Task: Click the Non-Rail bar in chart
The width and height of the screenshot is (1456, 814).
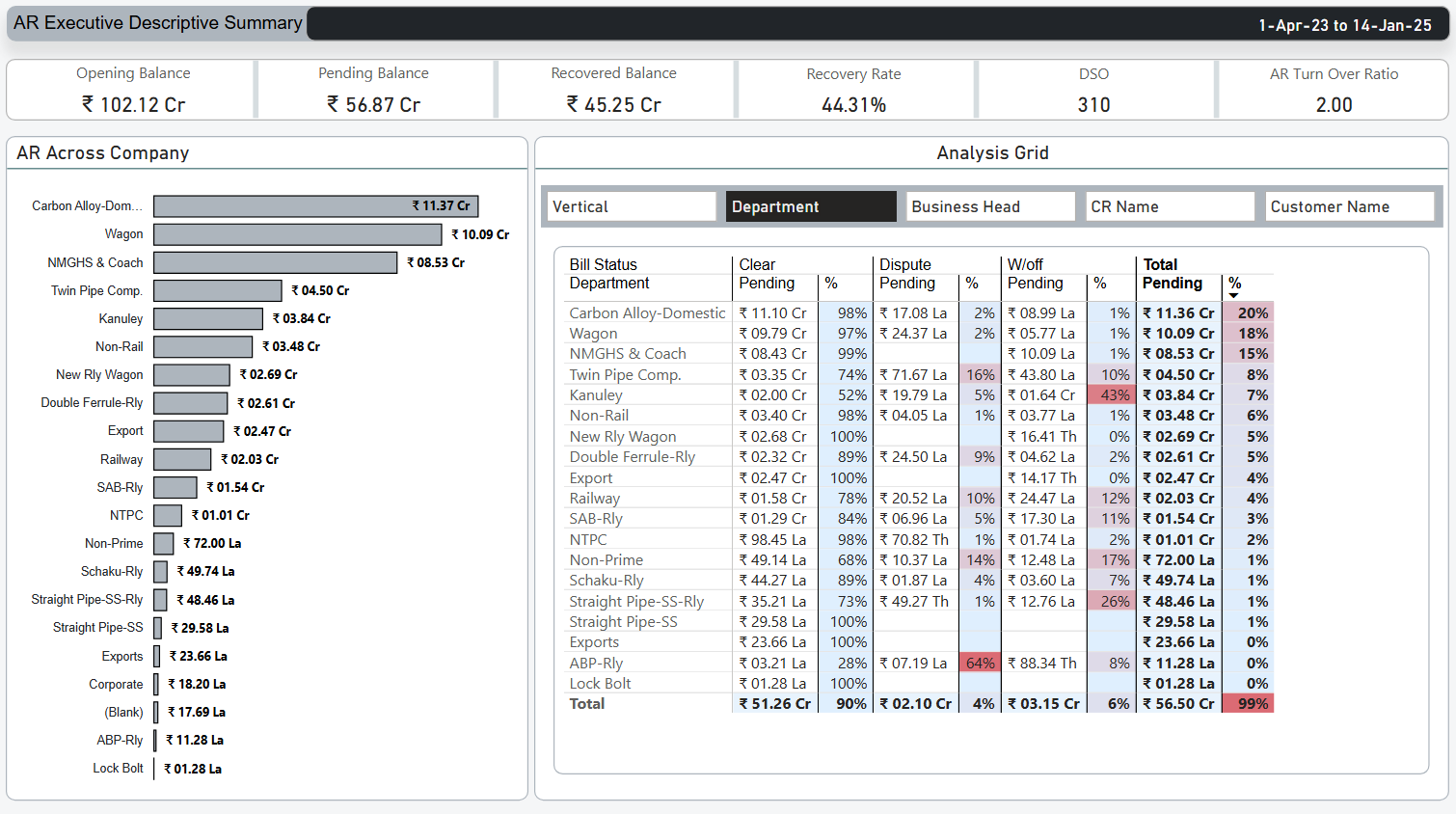Action: [203, 346]
